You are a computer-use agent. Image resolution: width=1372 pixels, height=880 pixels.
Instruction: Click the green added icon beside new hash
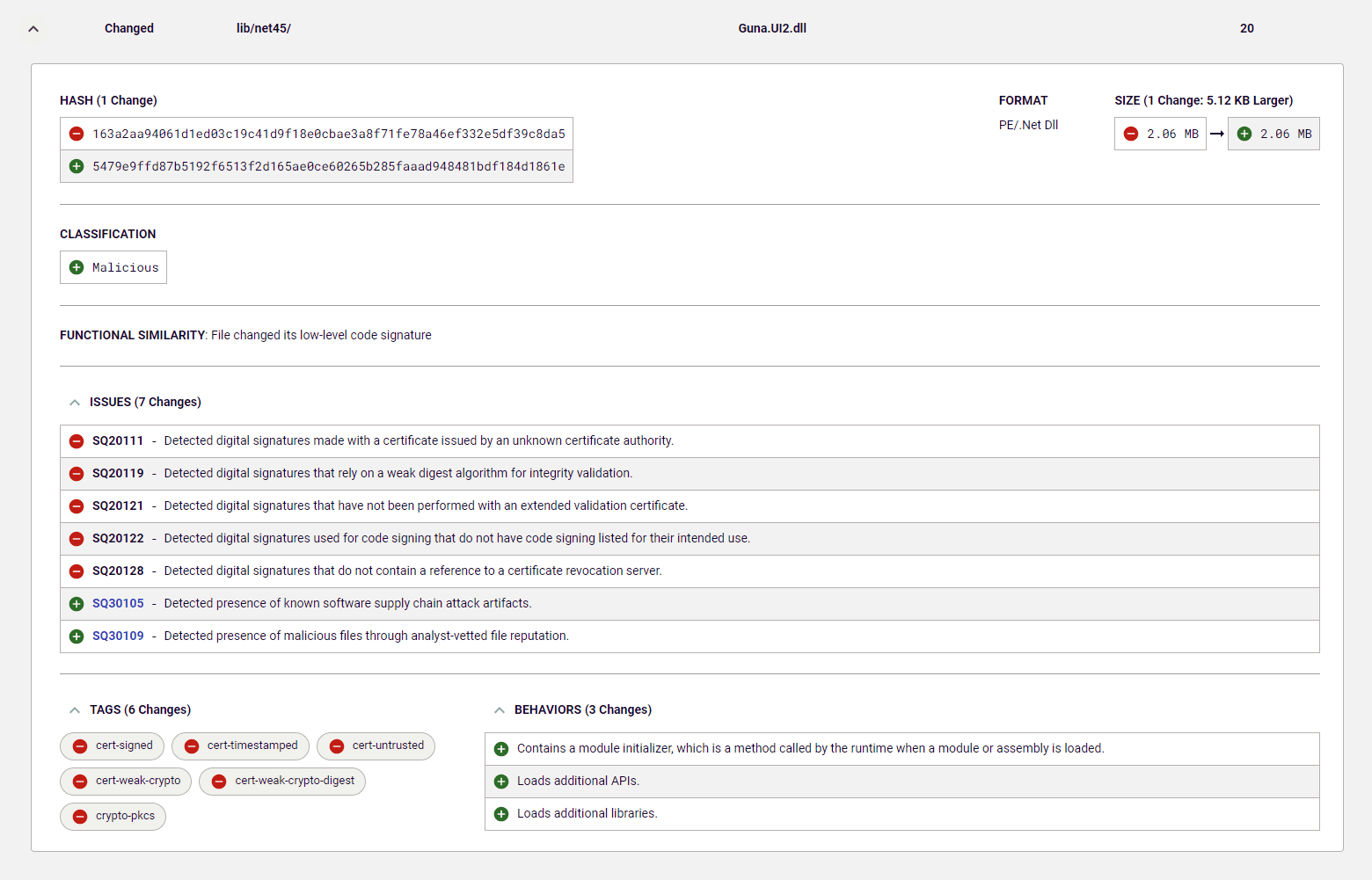tap(77, 167)
